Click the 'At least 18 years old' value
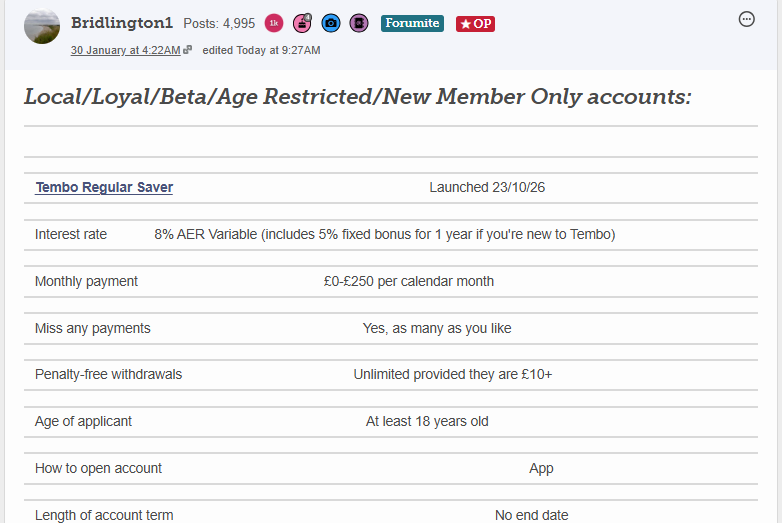Image resolution: width=782 pixels, height=523 pixels. pos(427,421)
